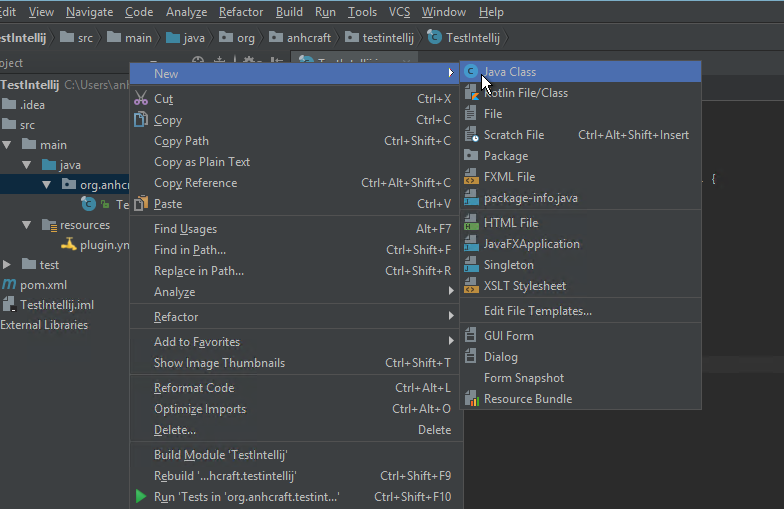Click the green Run tests arrow icon
This screenshot has height=509, width=784.
click(140, 496)
